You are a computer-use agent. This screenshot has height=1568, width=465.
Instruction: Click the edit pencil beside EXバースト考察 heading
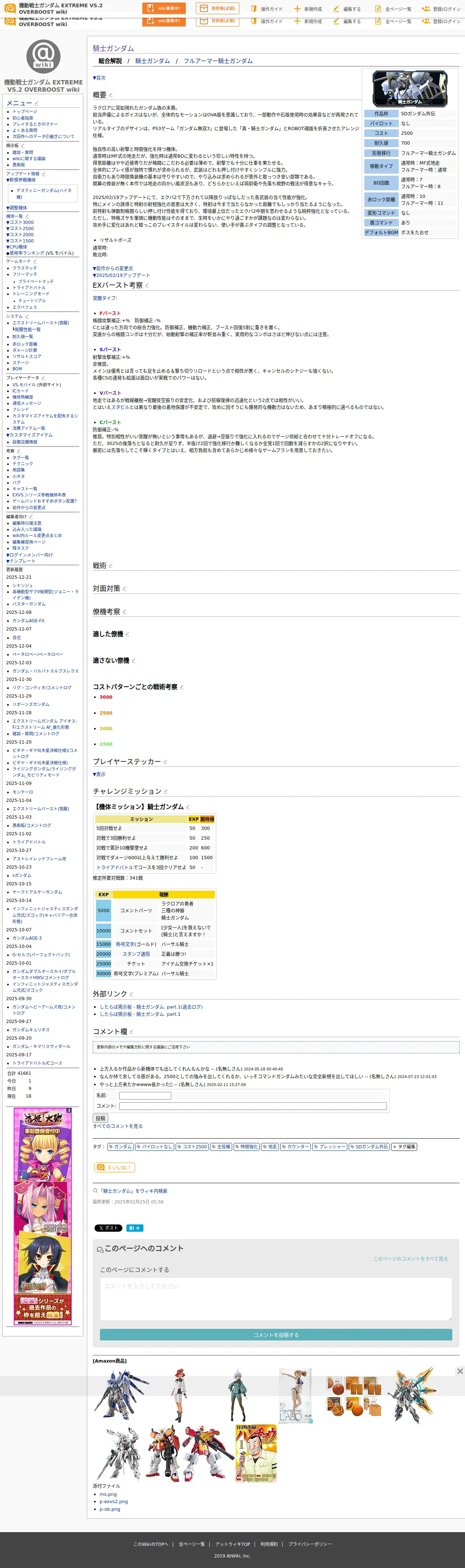pyautogui.click(x=147, y=285)
